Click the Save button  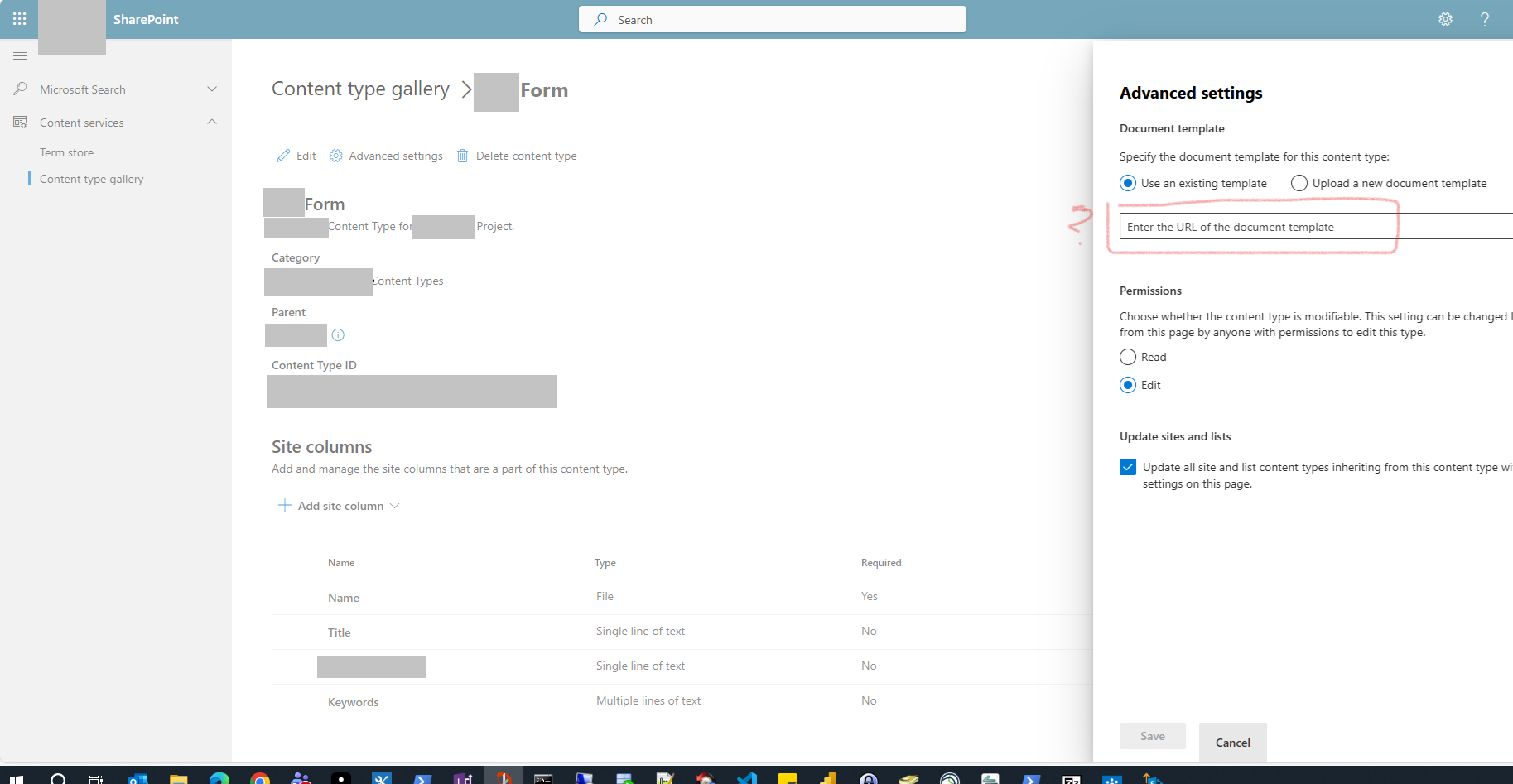tap(1153, 736)
